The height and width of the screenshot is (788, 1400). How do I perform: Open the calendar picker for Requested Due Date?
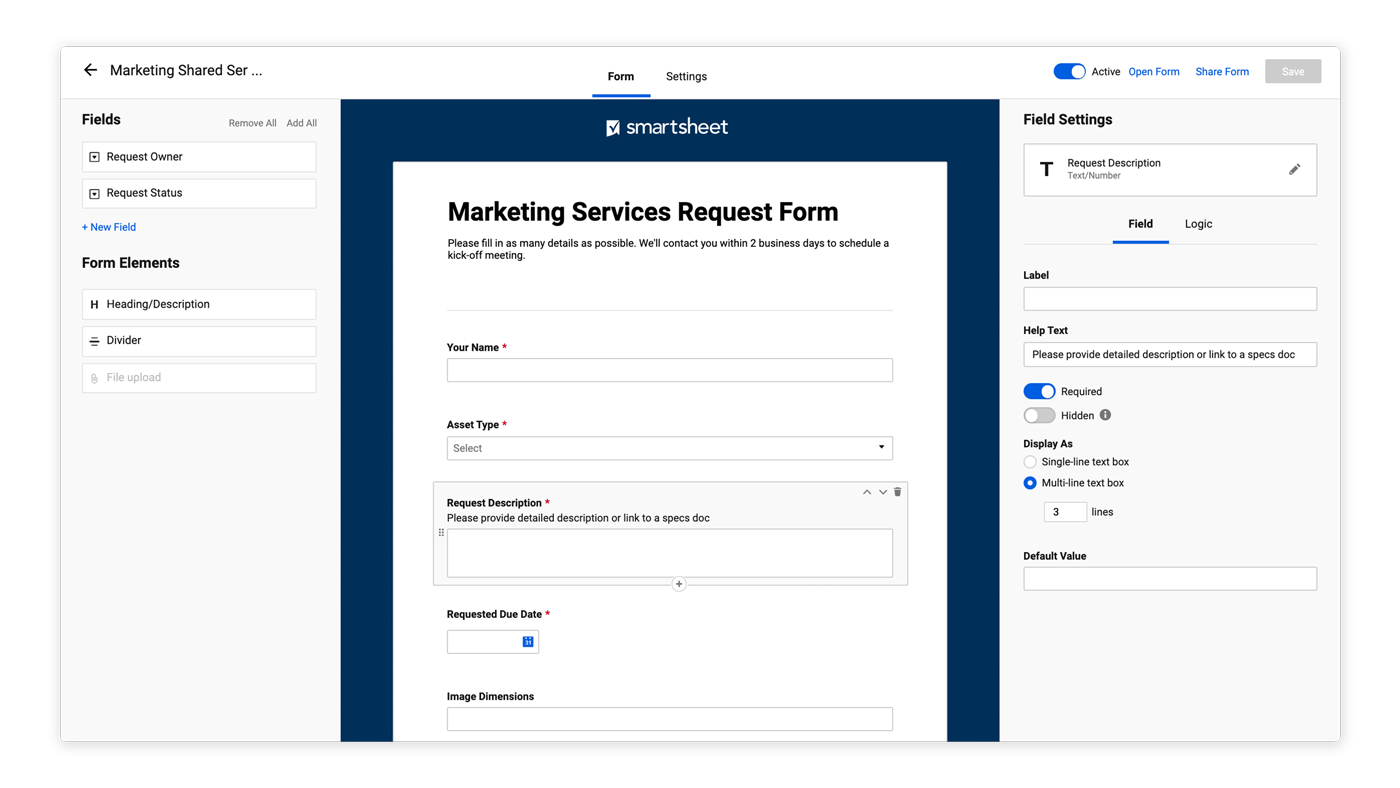point(528,642)
